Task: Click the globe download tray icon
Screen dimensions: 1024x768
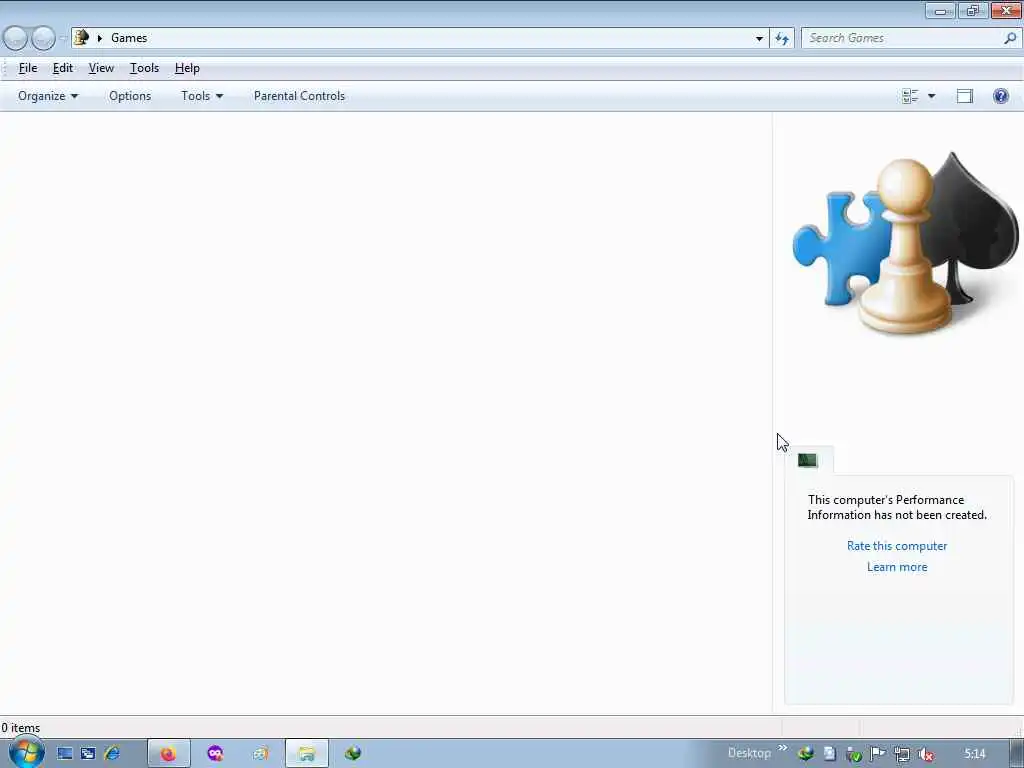Action: [x=806, y=754]
